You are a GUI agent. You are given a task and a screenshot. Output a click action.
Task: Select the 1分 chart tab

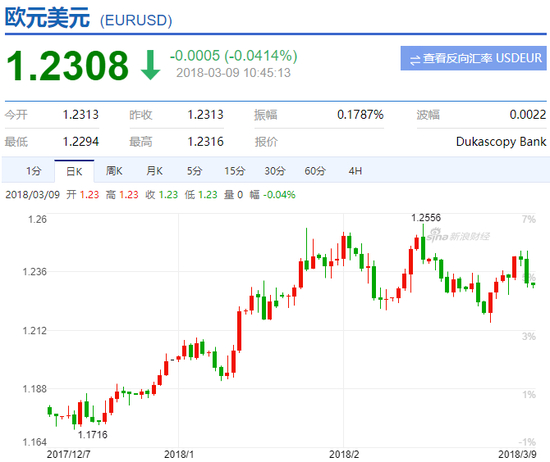point(34,171)
